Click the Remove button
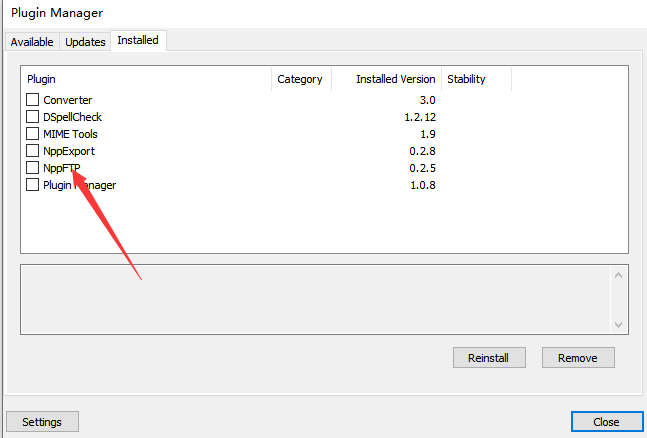The width and height of the screenshot is (647, 438). (578, 358)
